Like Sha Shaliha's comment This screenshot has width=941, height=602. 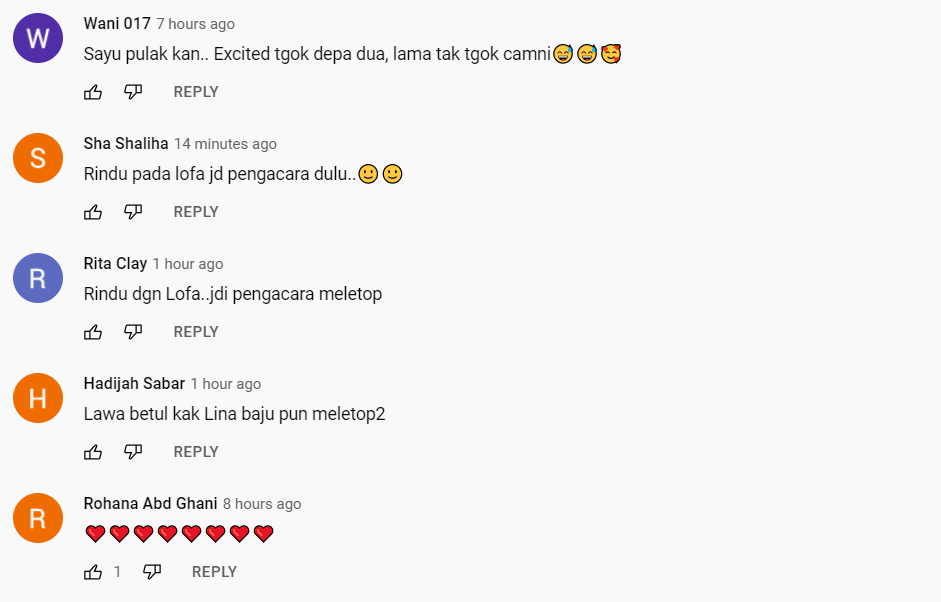(x=93, y=212)
